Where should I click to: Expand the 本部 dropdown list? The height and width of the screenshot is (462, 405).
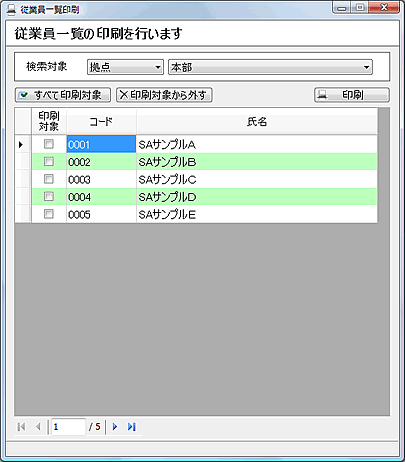(270, 67)
